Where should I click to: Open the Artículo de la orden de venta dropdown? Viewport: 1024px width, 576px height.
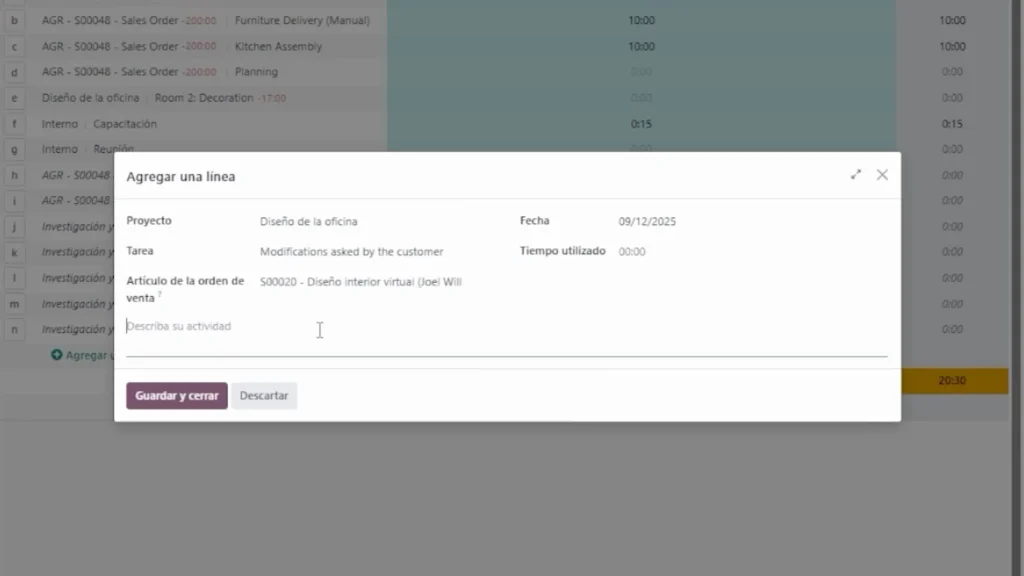(380, 282)
